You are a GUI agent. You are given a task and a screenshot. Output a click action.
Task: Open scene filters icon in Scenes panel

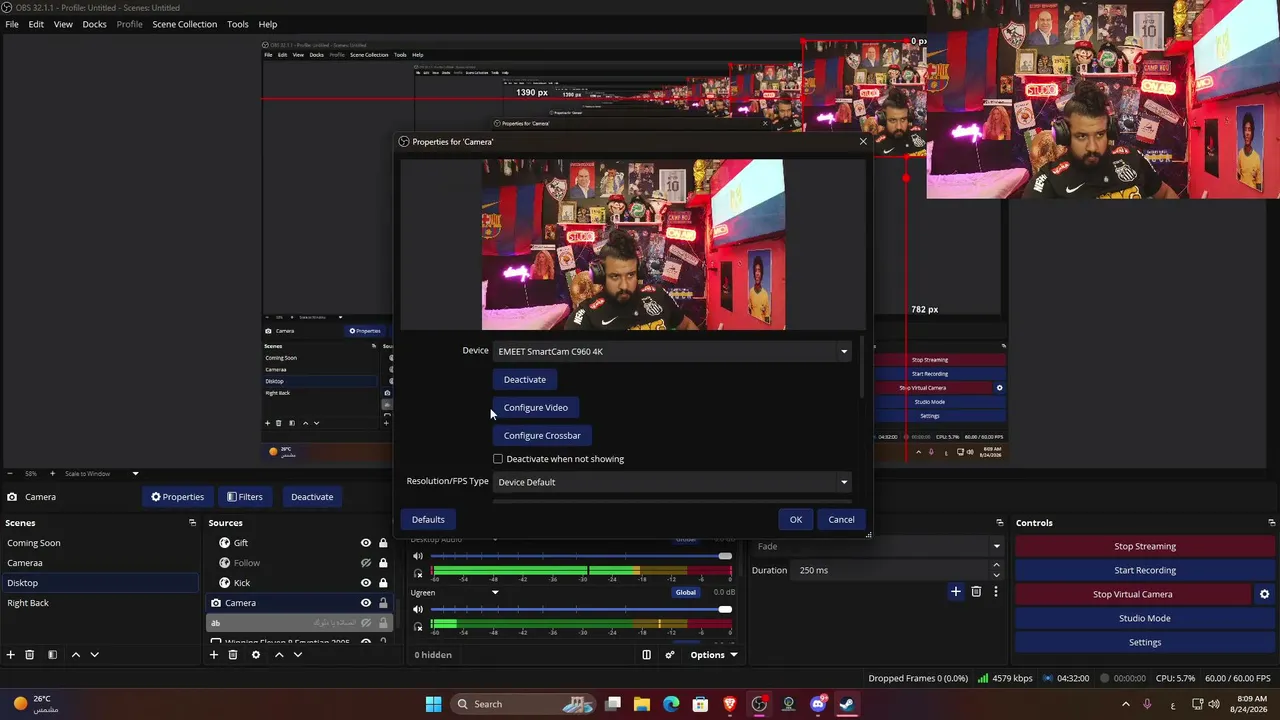tap(53, 655)
